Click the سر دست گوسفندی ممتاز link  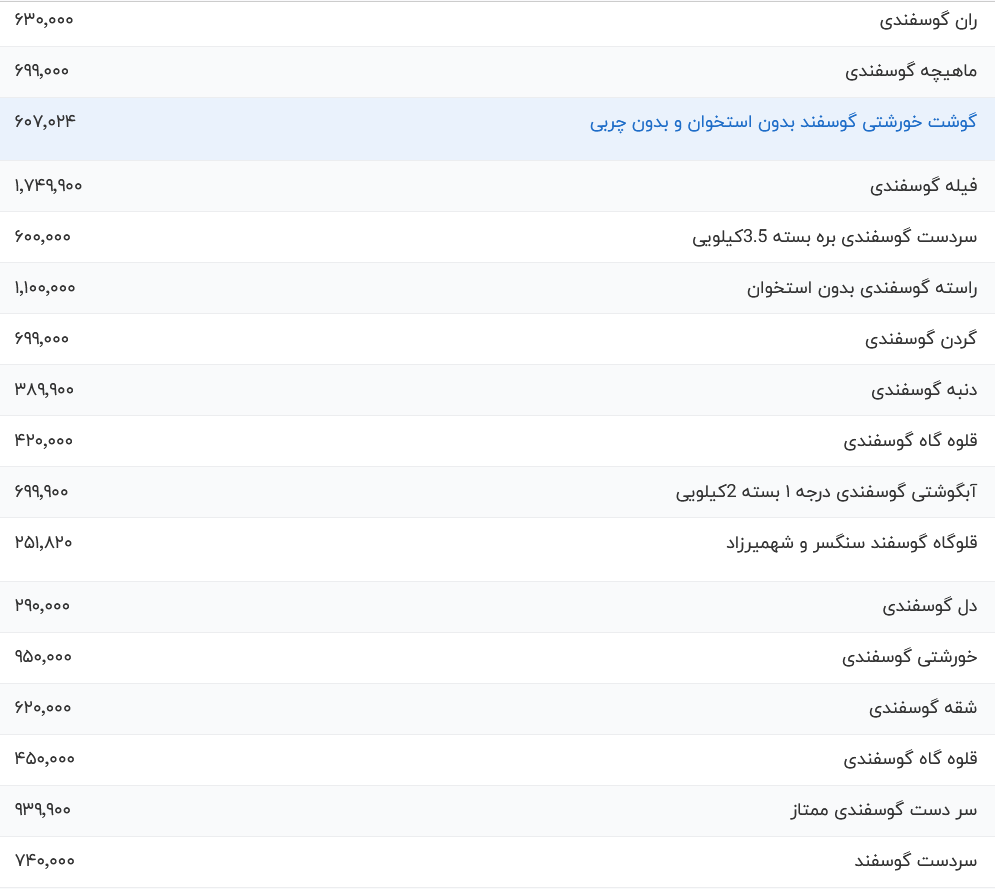pos(883,810)
